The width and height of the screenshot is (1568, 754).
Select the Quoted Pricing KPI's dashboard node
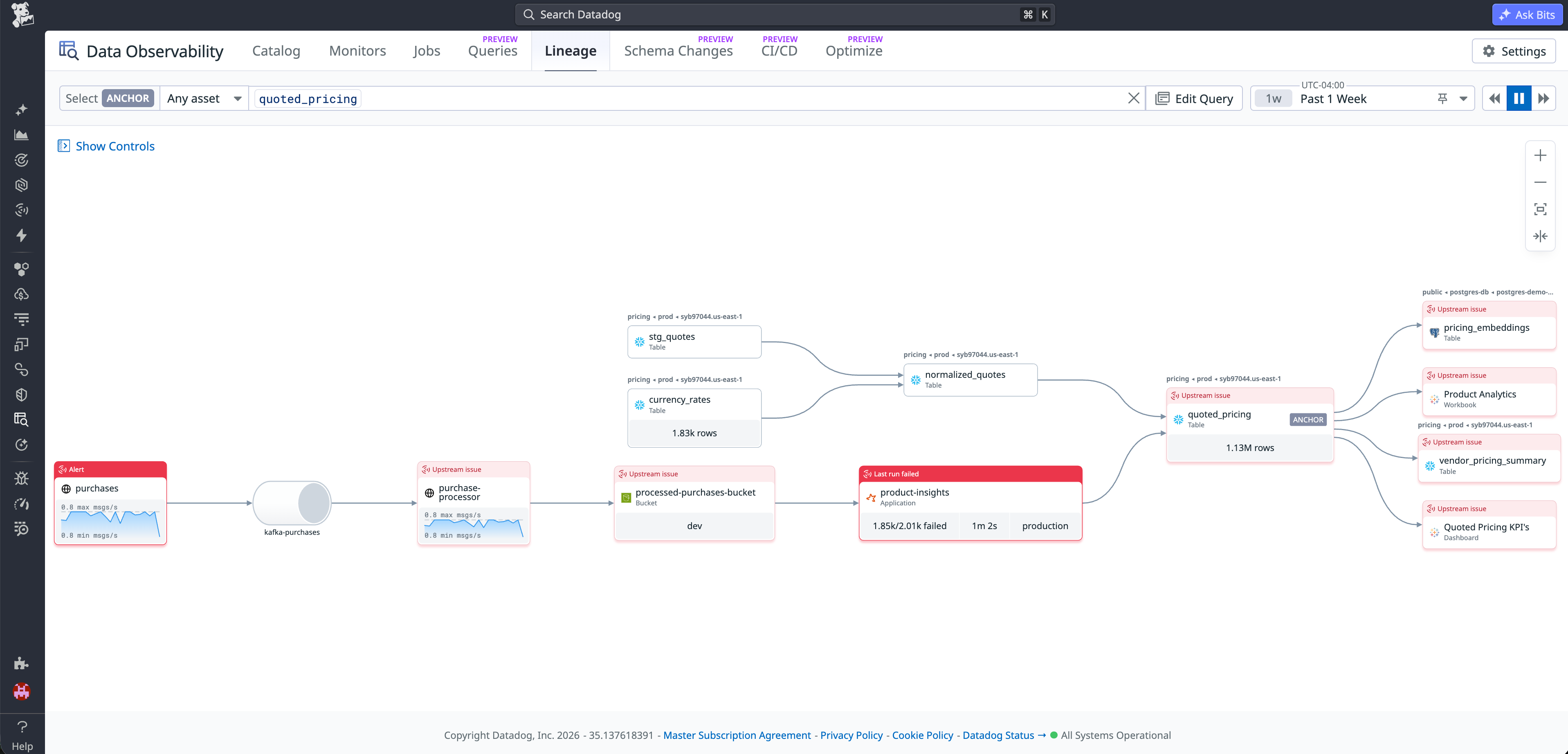pyautogui.click(x=1489, y=525)
